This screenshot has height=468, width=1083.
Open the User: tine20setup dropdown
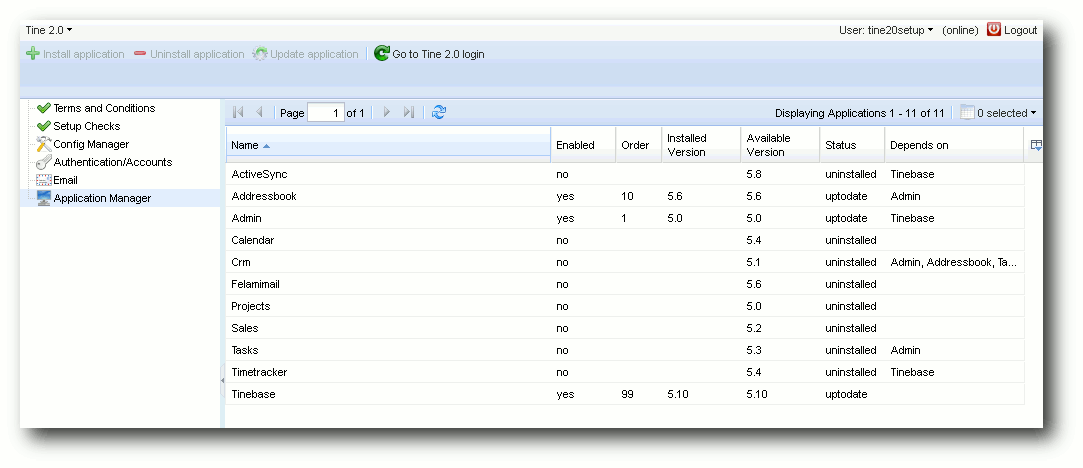tap(886, 30)
